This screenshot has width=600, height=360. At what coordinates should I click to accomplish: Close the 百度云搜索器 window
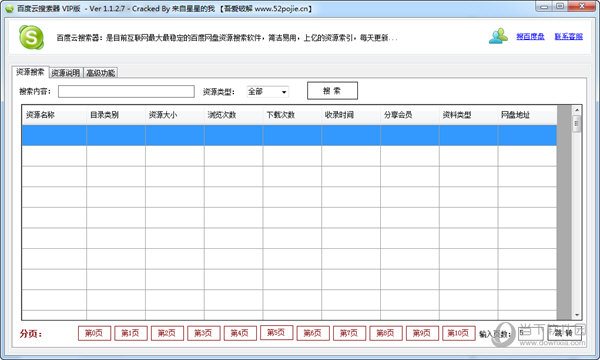pos(582,6)
